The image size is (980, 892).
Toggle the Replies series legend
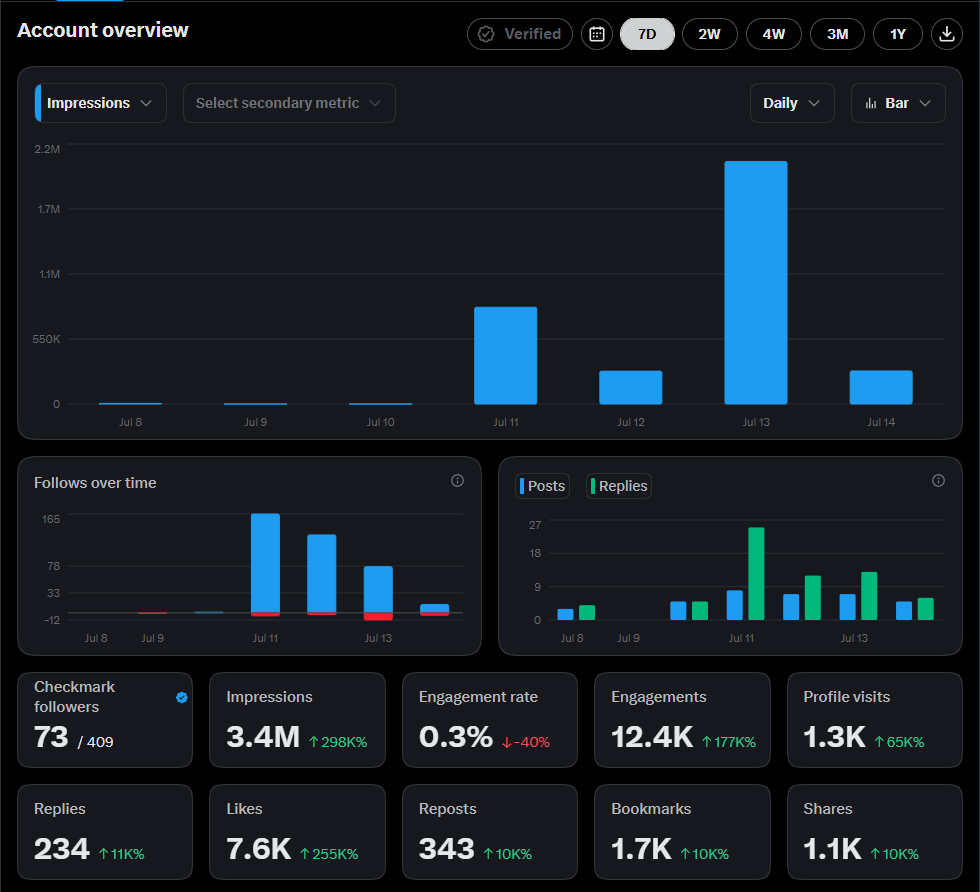click(619, 486)
